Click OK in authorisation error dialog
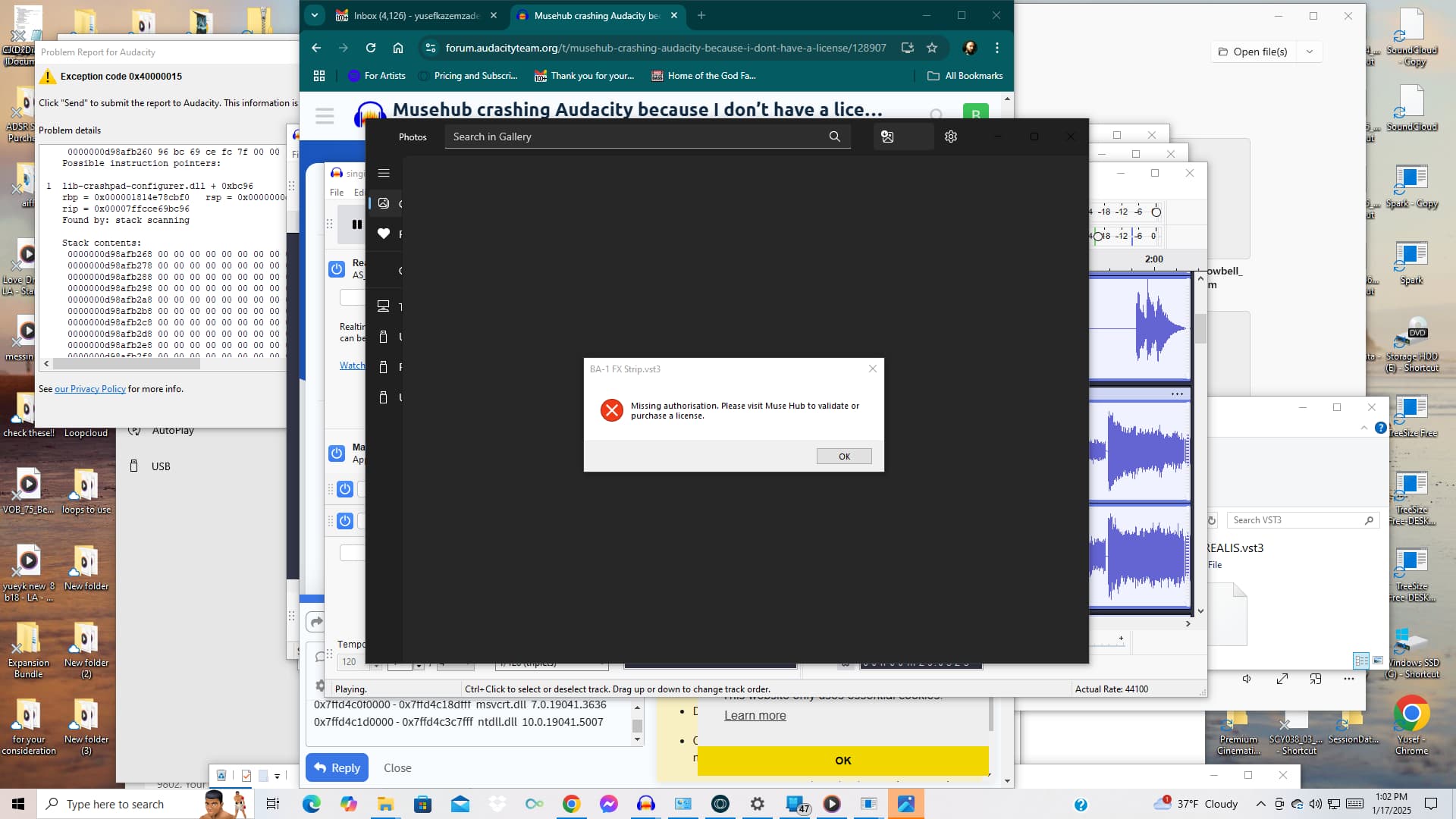1456x819 pixels. coord(843,456)
